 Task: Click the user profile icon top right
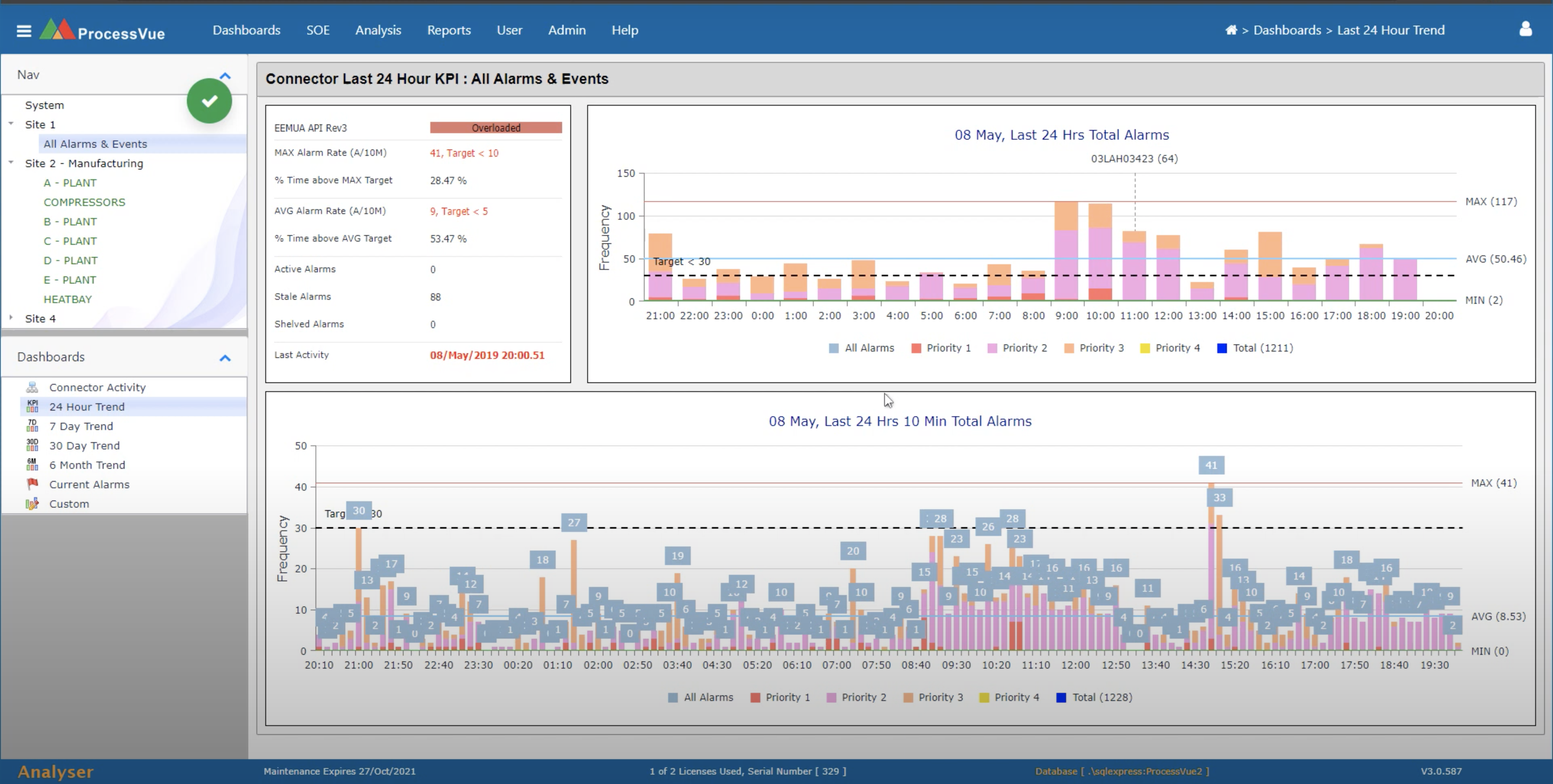point(1527,30)
